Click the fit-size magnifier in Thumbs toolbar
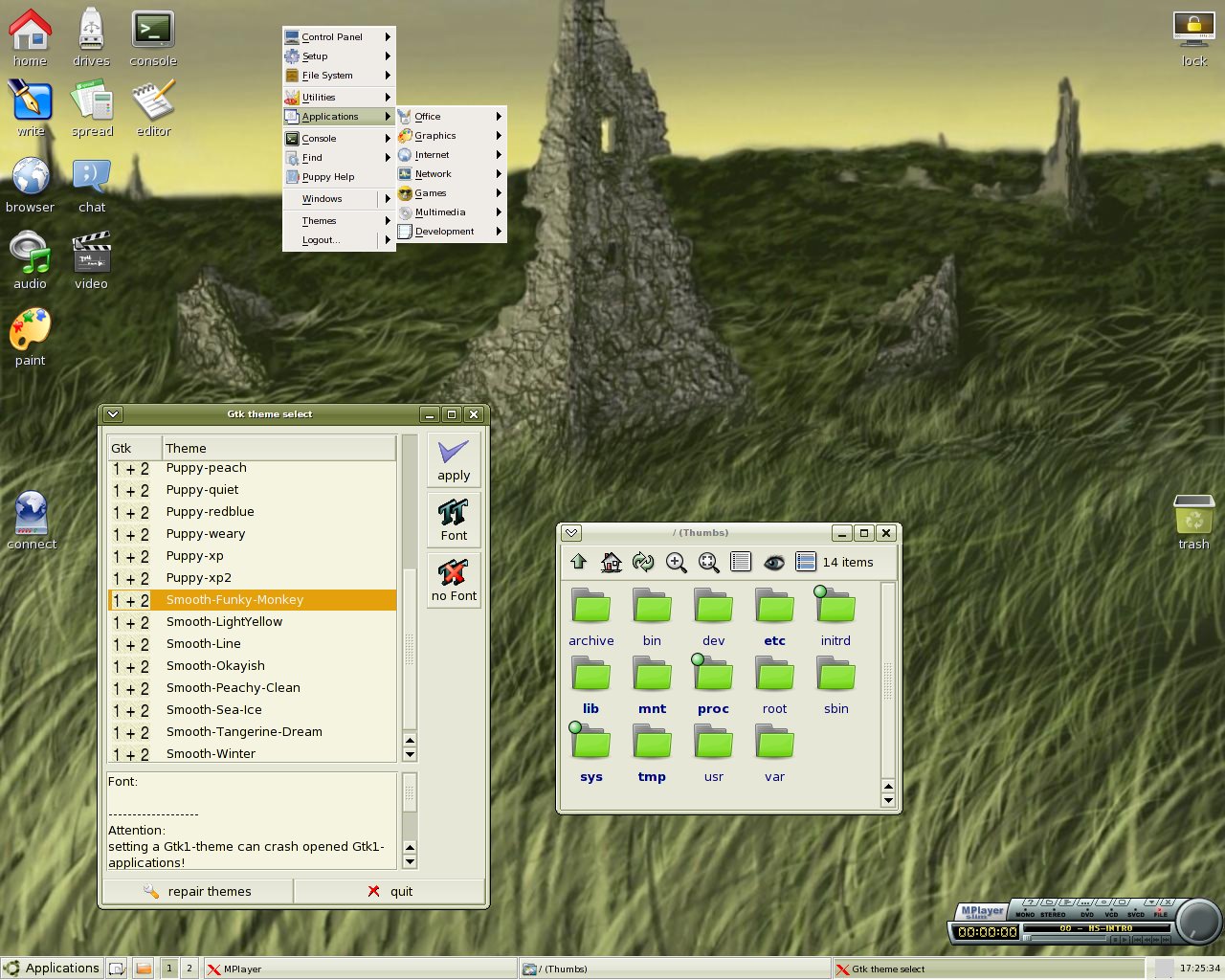 pyautogui.click(x=708, y=562)
